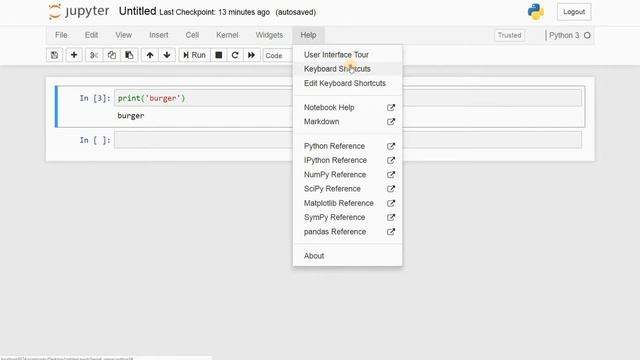Close the Help menu
The image size is (640, 360).
click(308, 35)
